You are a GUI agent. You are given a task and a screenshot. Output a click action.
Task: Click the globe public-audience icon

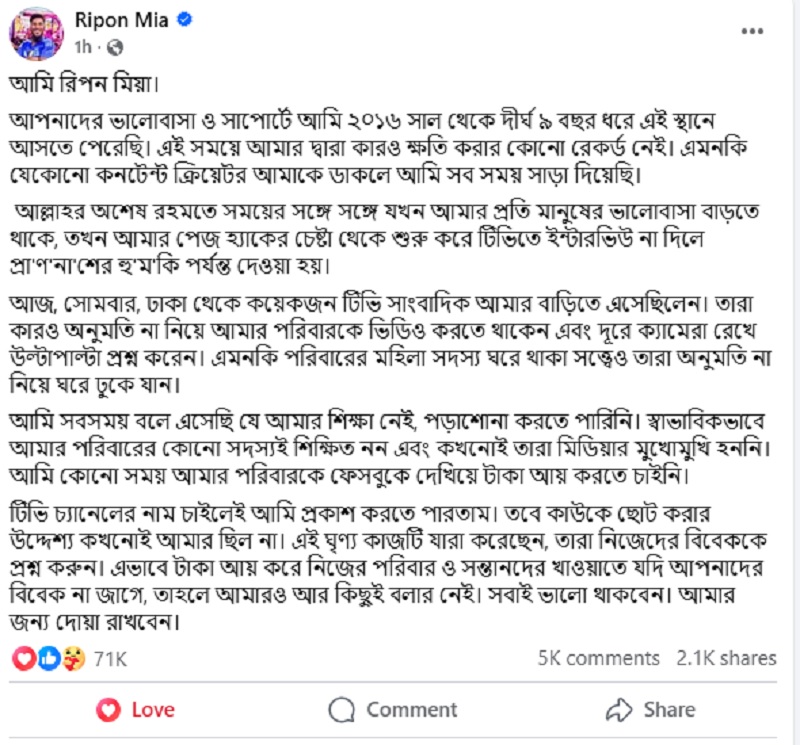114,47
